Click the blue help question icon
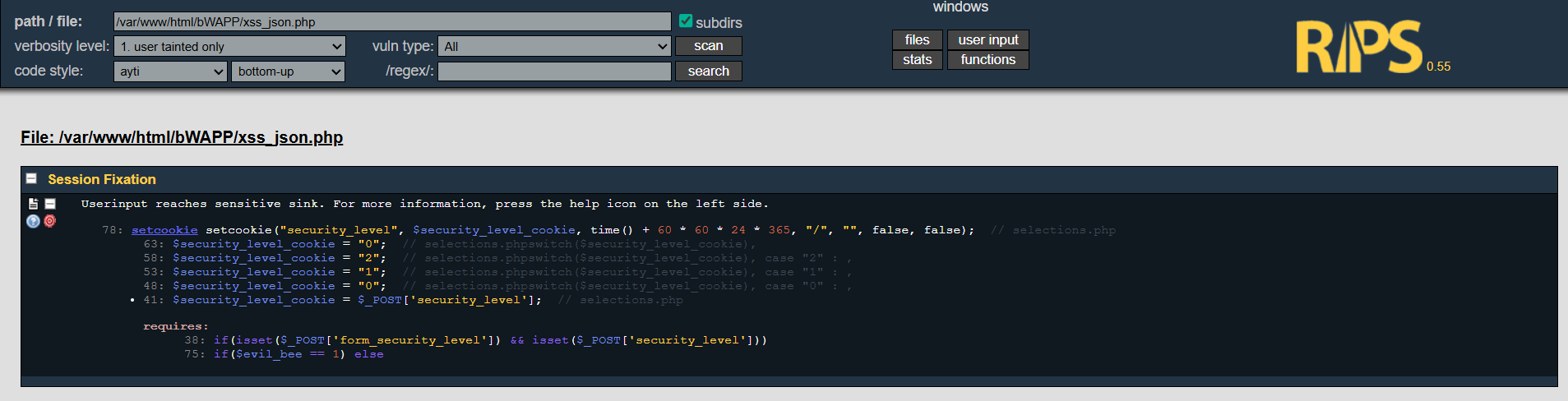 click(x=33, y=221)
